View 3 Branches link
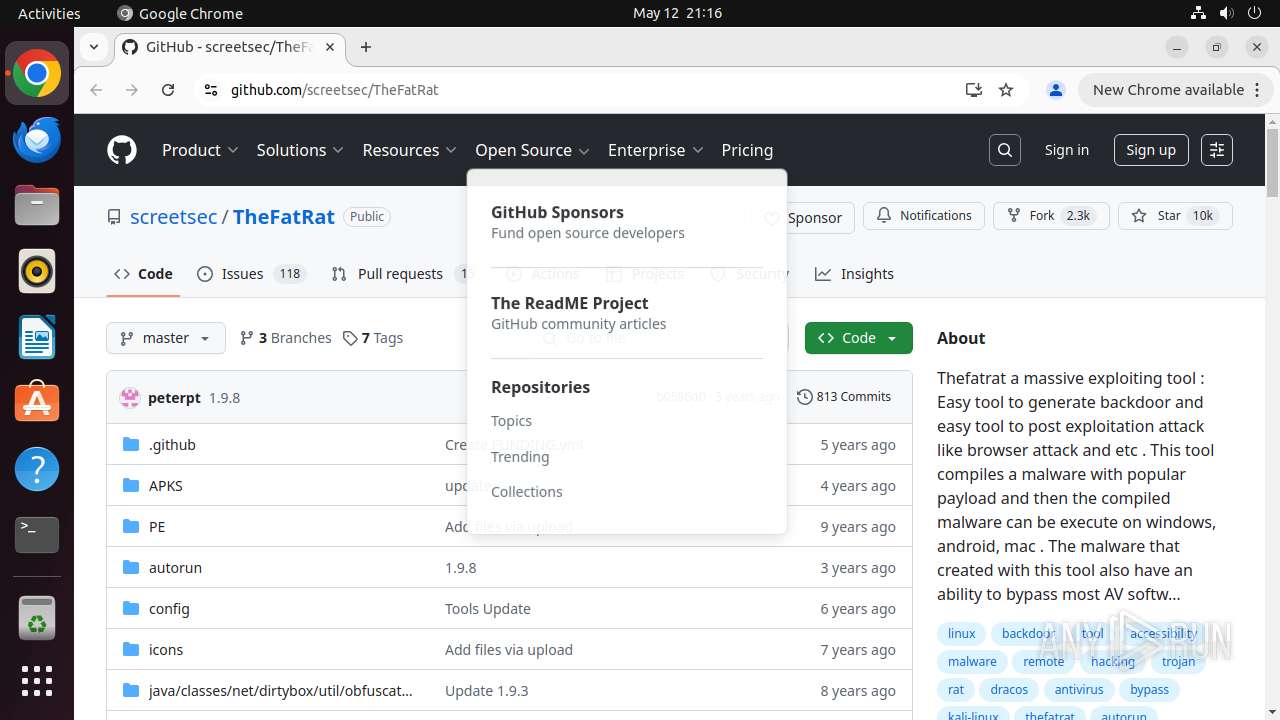 [286, 338]
